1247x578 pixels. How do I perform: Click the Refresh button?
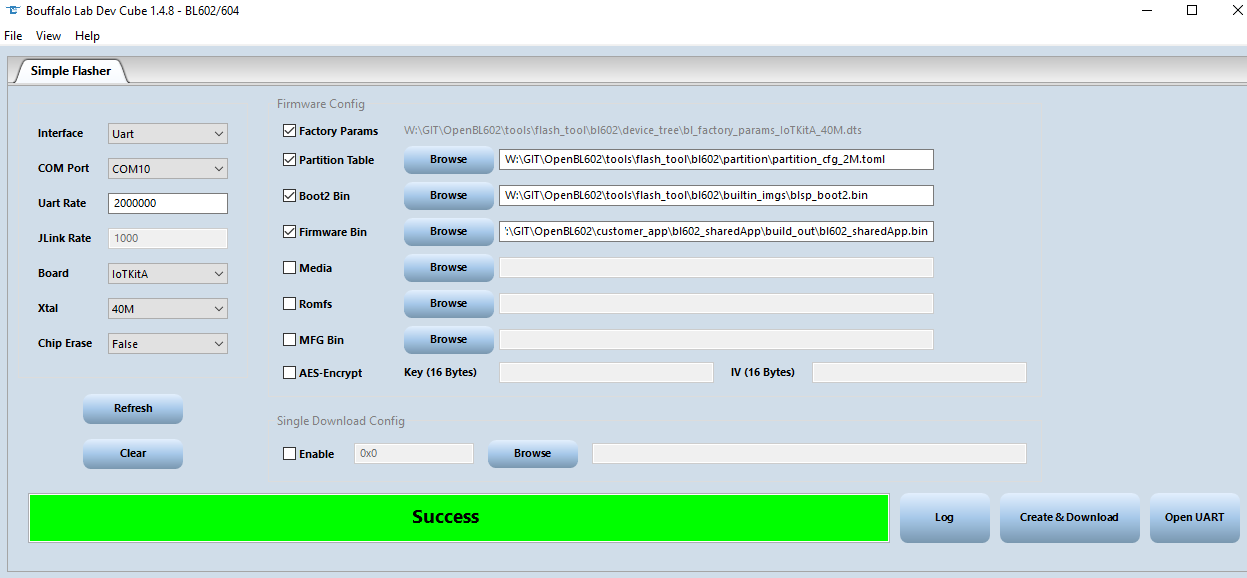point(133,409)
